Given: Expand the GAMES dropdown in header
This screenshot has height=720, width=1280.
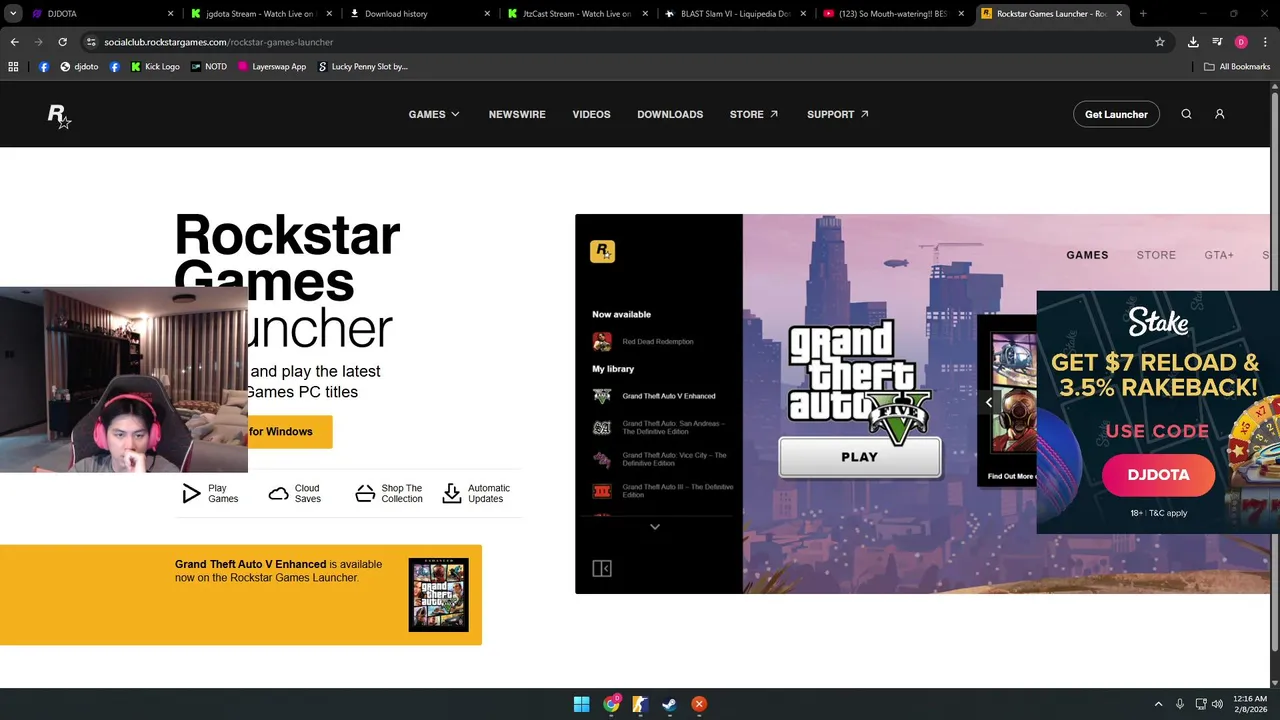Looking at the screenshot, I should click(434, 114).
